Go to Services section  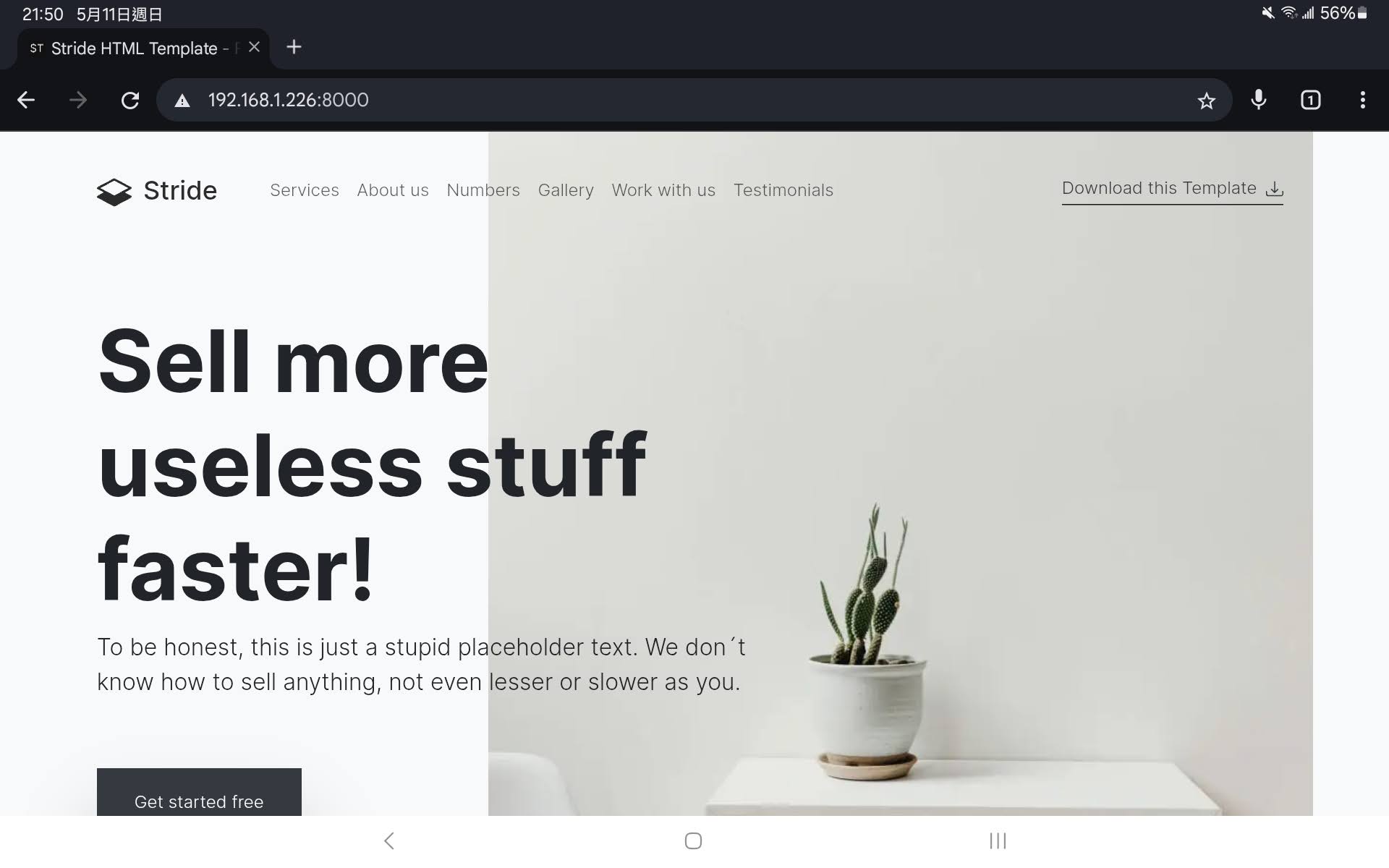tap(305, 190)
